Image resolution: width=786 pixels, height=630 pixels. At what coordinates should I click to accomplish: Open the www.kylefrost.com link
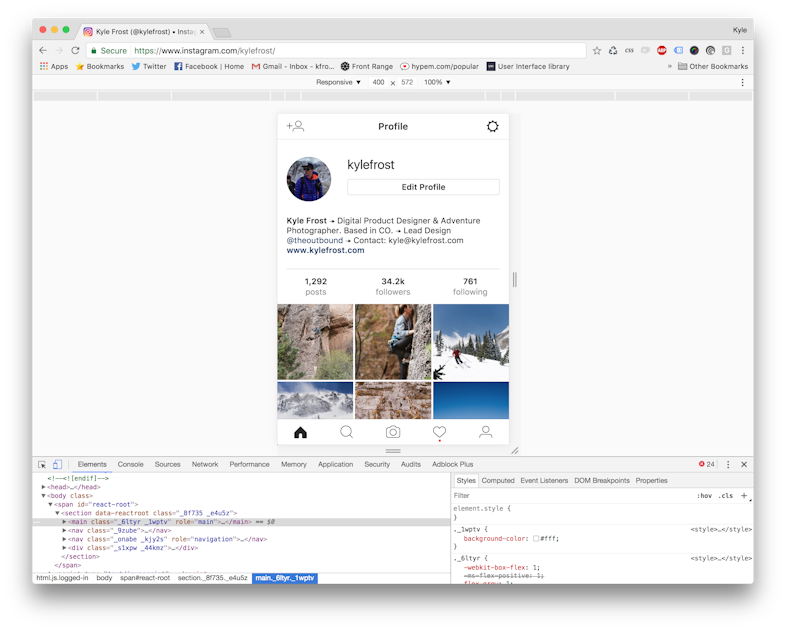tap(325, 251)
